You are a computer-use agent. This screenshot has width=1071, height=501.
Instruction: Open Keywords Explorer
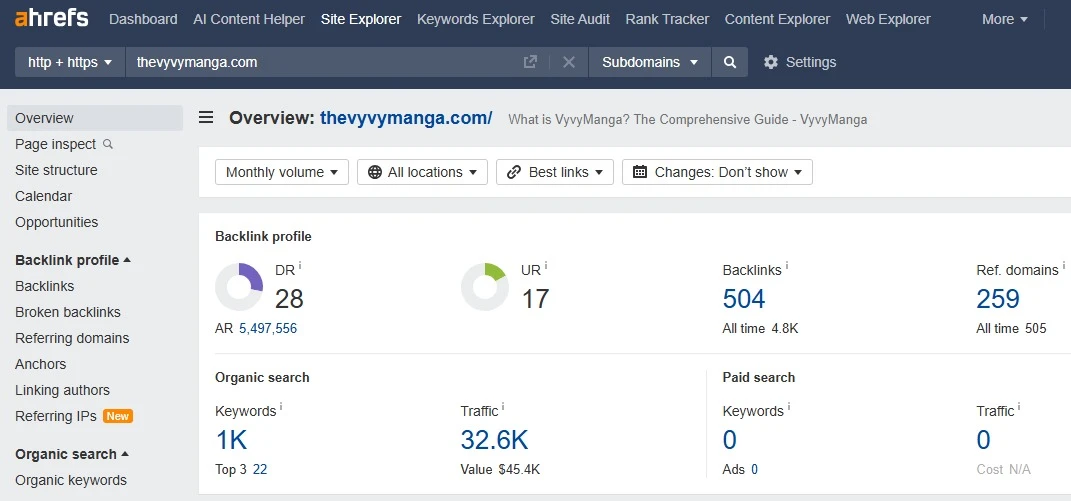point(475,19)
